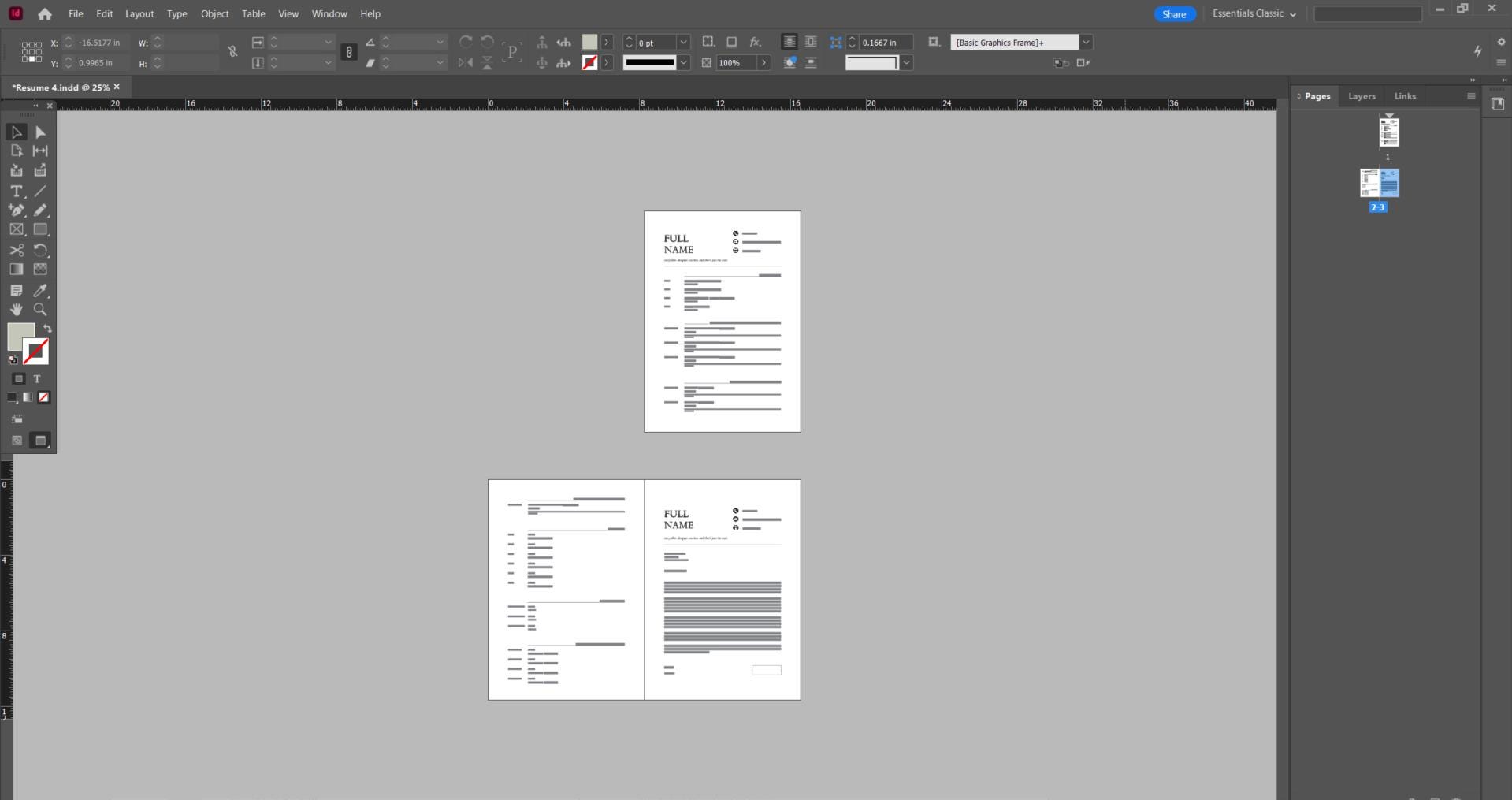Choose the Free Transform tool
This screenshot has height=800, width=1512.
[x=40, y=250]
